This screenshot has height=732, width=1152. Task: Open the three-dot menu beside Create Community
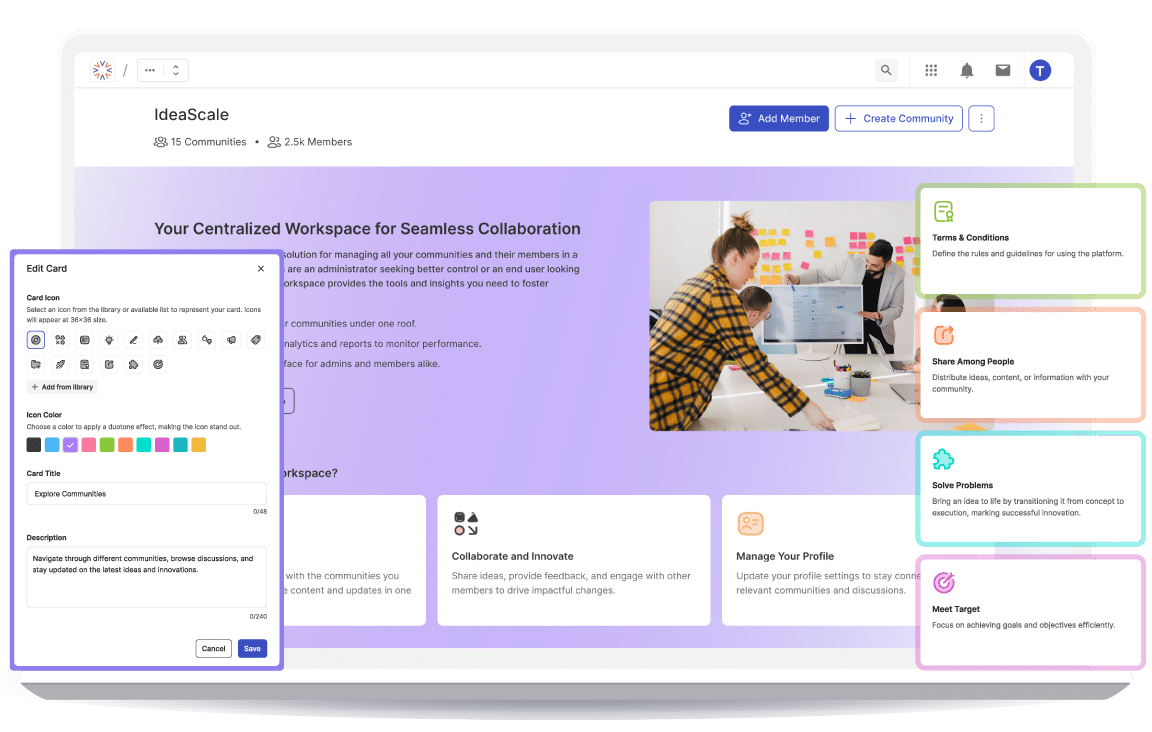pos(981,118)
